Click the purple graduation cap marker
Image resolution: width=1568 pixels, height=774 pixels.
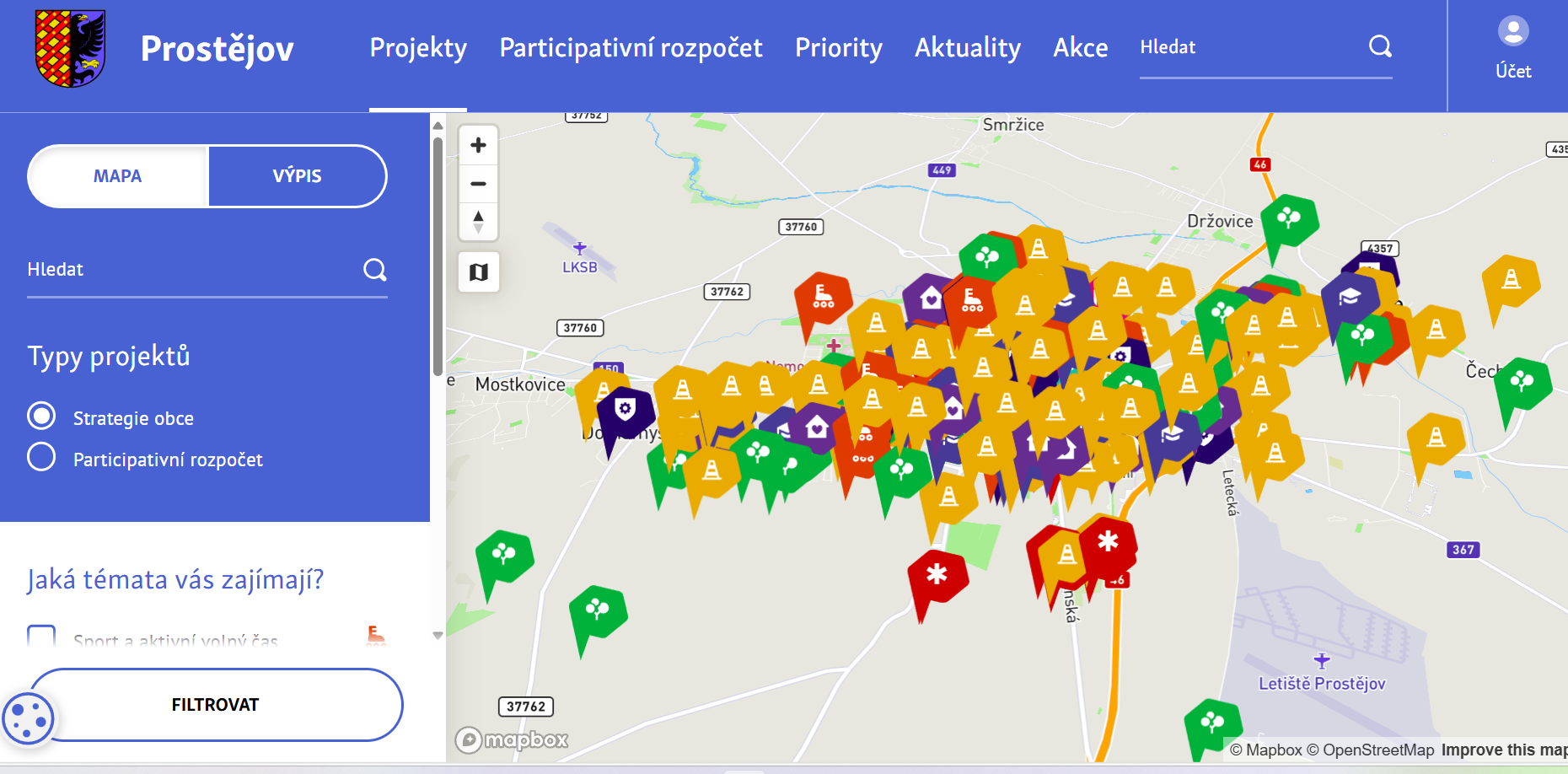[x=1350, y=297]
